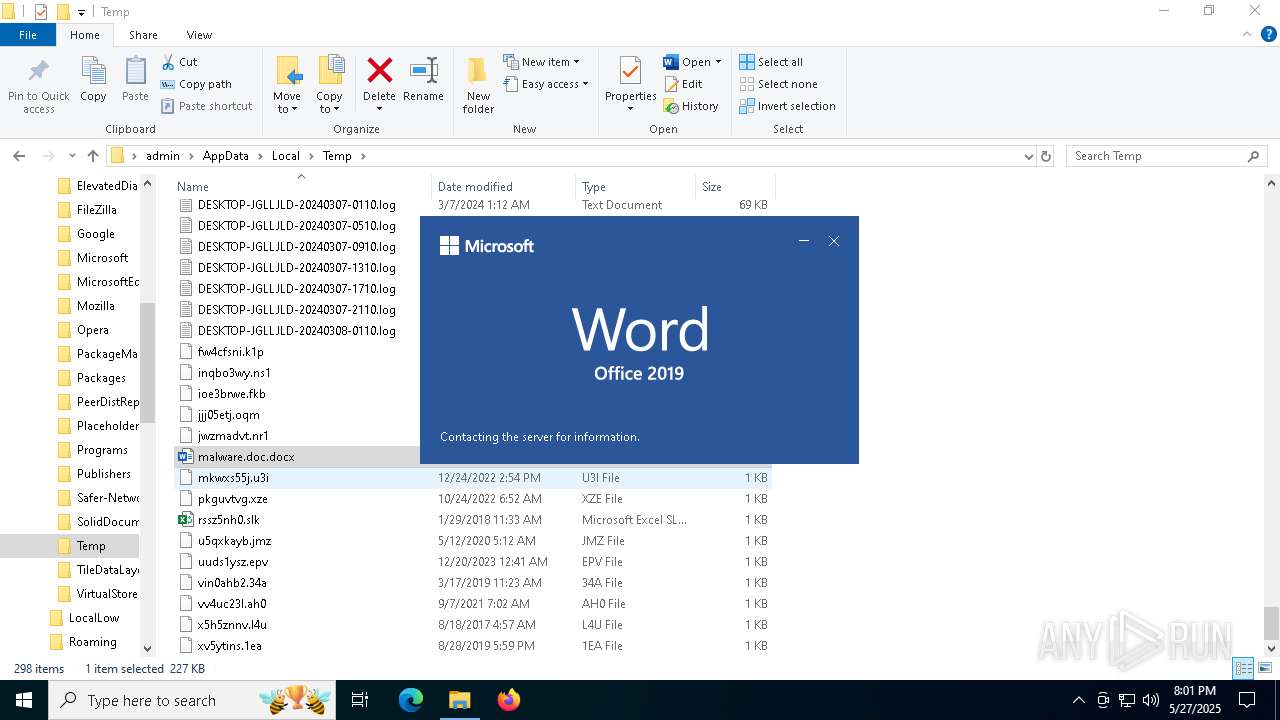Viewport: 1280px width, 720px height.
Task: Click AppData in the address path
Action: pos(226,156)
